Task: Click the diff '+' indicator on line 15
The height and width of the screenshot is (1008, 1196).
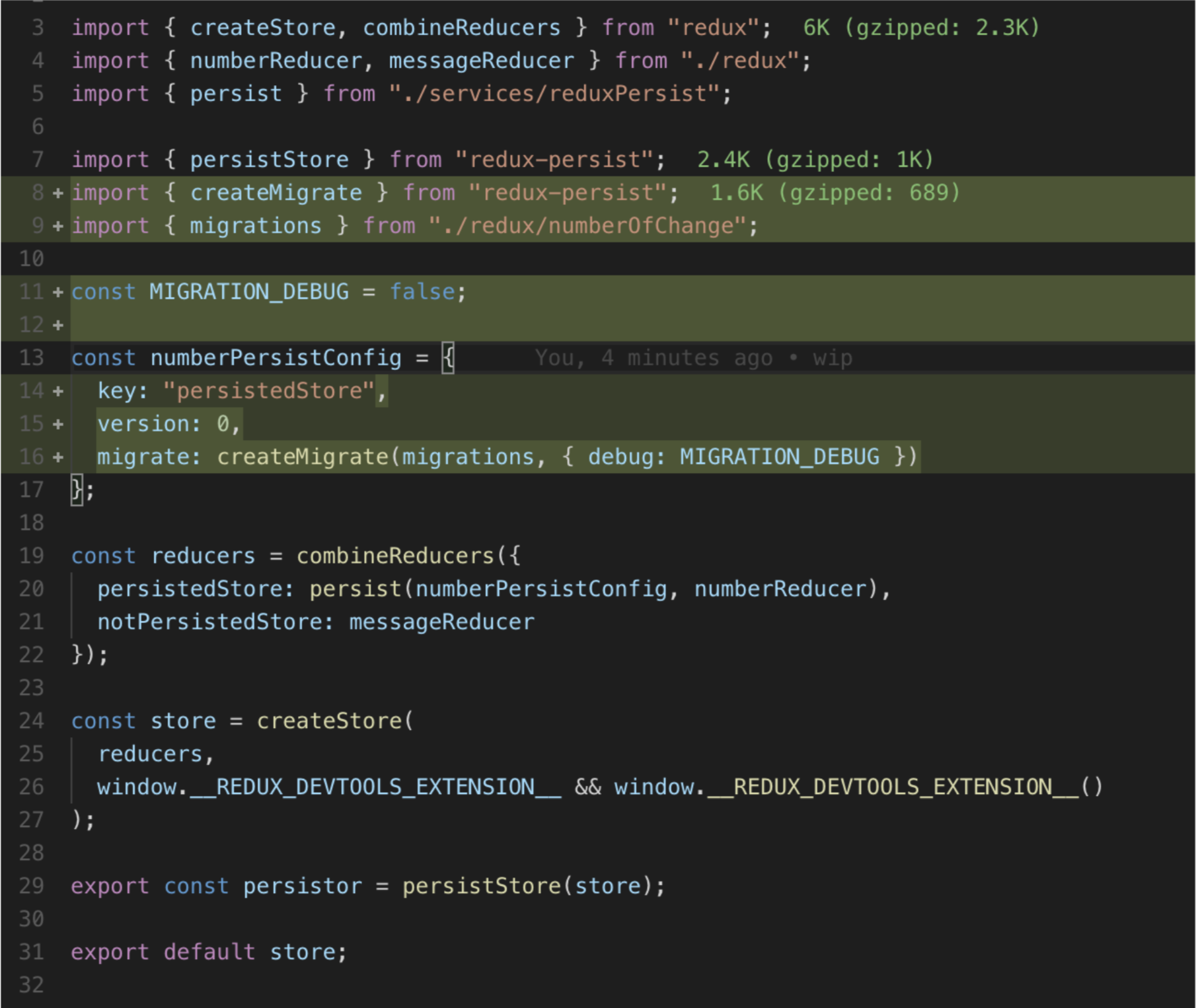Action: (57, 423)
